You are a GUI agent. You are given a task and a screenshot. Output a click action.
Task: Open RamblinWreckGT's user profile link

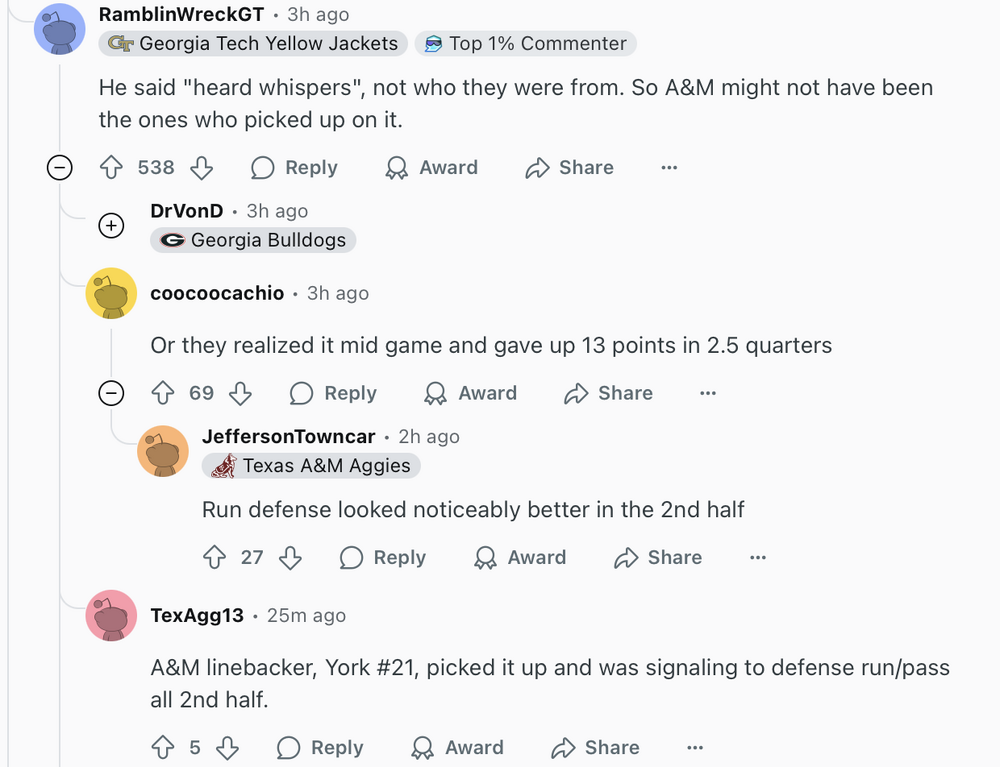tap(181, 14)
